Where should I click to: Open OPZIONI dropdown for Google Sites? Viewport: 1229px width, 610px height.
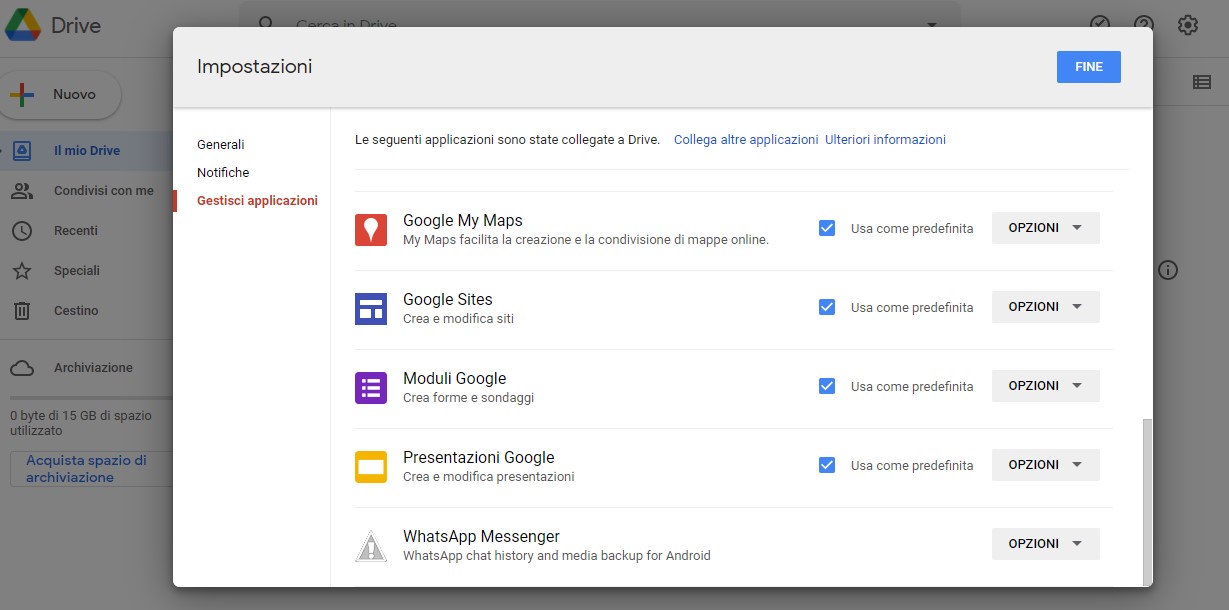1046,307
